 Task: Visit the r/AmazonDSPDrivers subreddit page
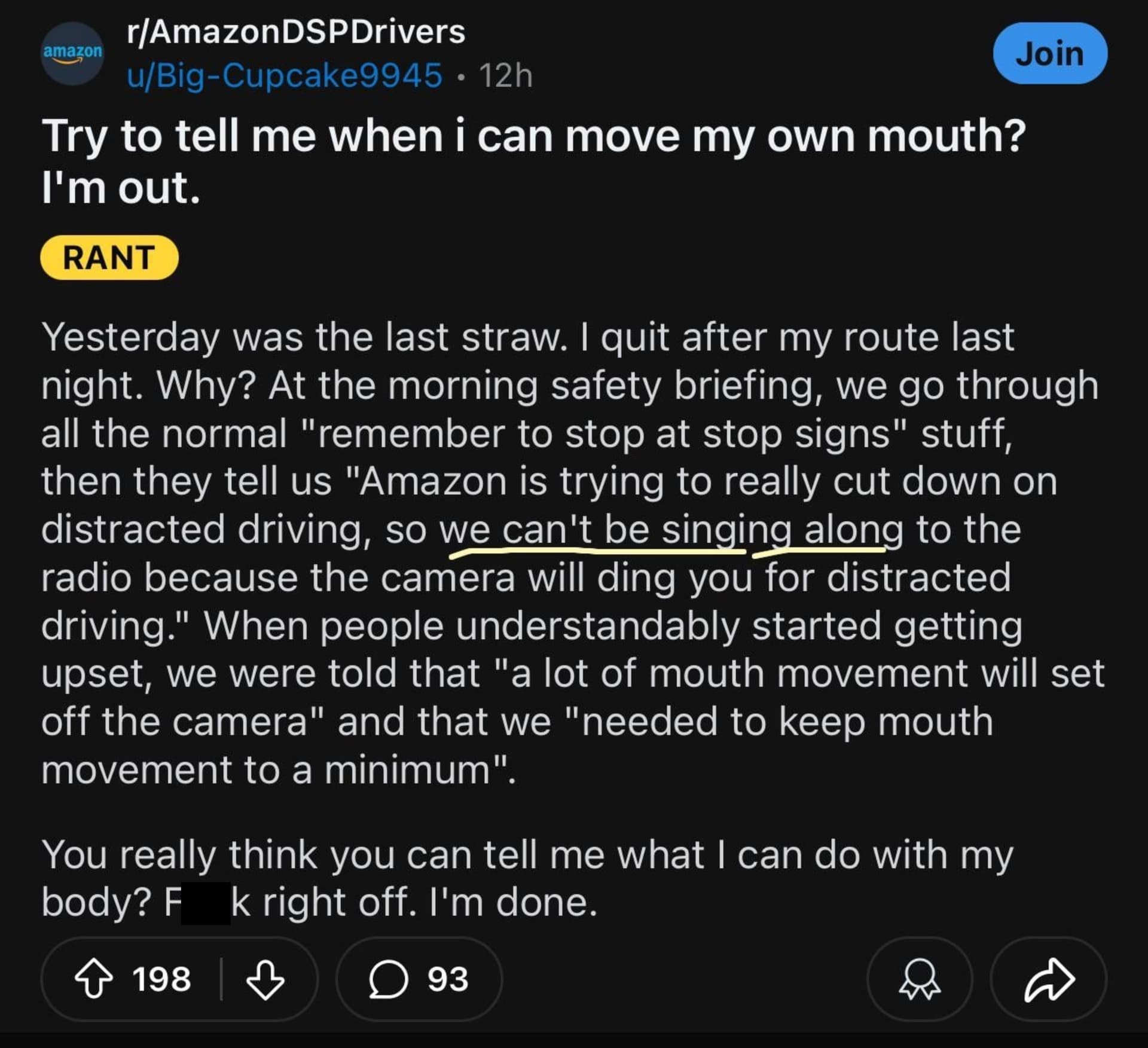[x=295, y=32]
